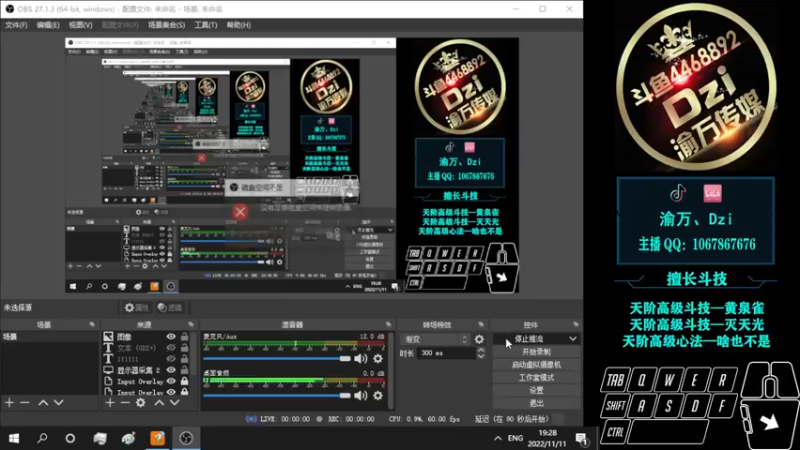Select the 图像 source row
Screen dimensions: 800x450
point(147,337)
